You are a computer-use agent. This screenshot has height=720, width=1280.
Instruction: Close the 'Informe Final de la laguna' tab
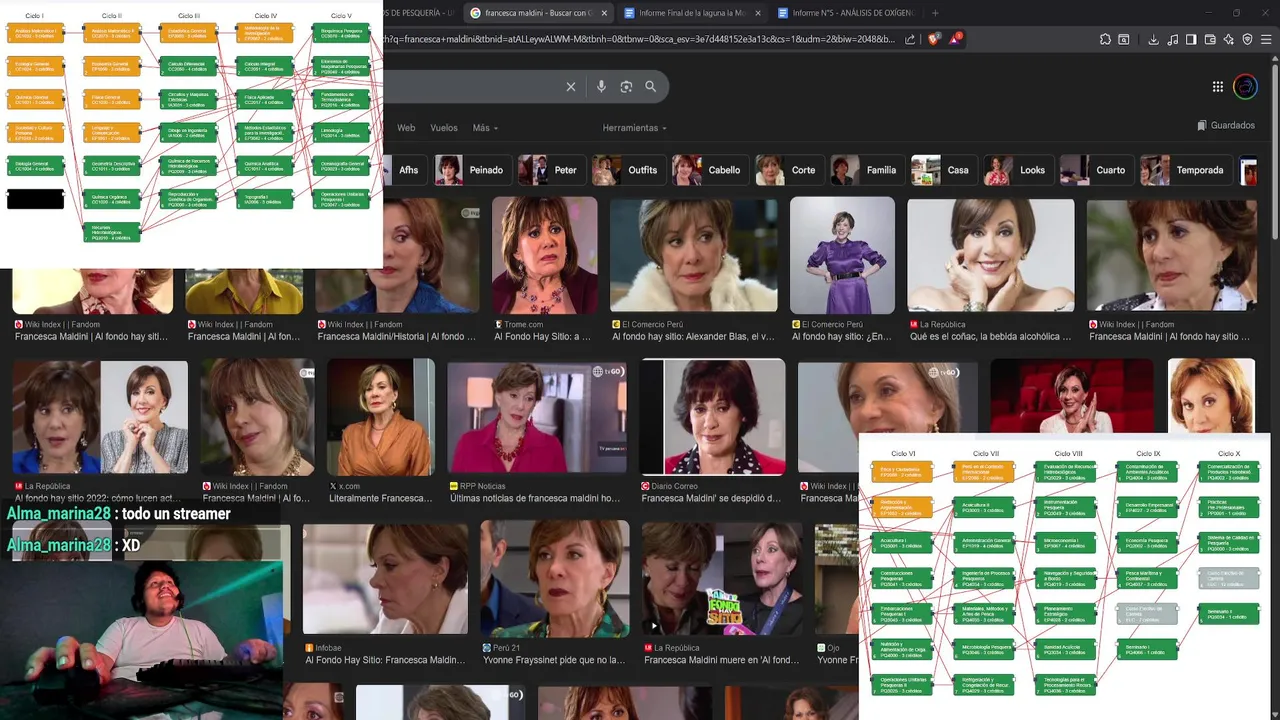coord(757,13)
